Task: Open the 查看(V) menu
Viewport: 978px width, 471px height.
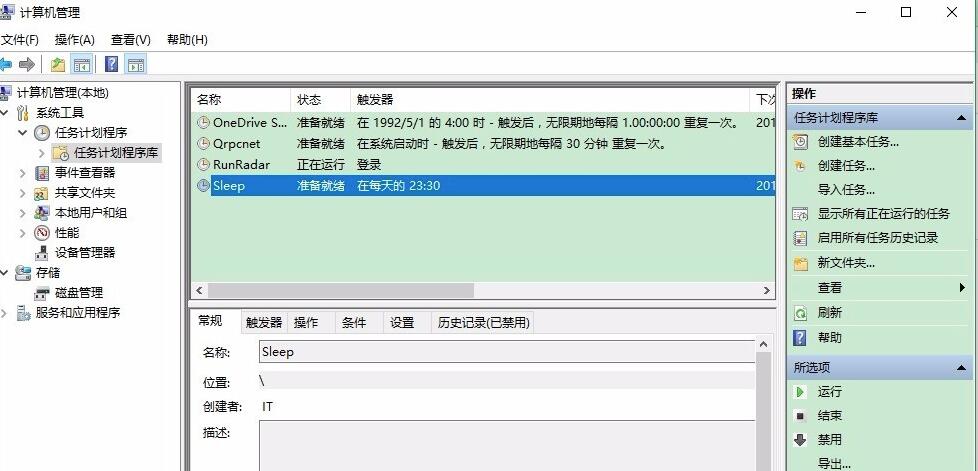Action: (130, 40)
